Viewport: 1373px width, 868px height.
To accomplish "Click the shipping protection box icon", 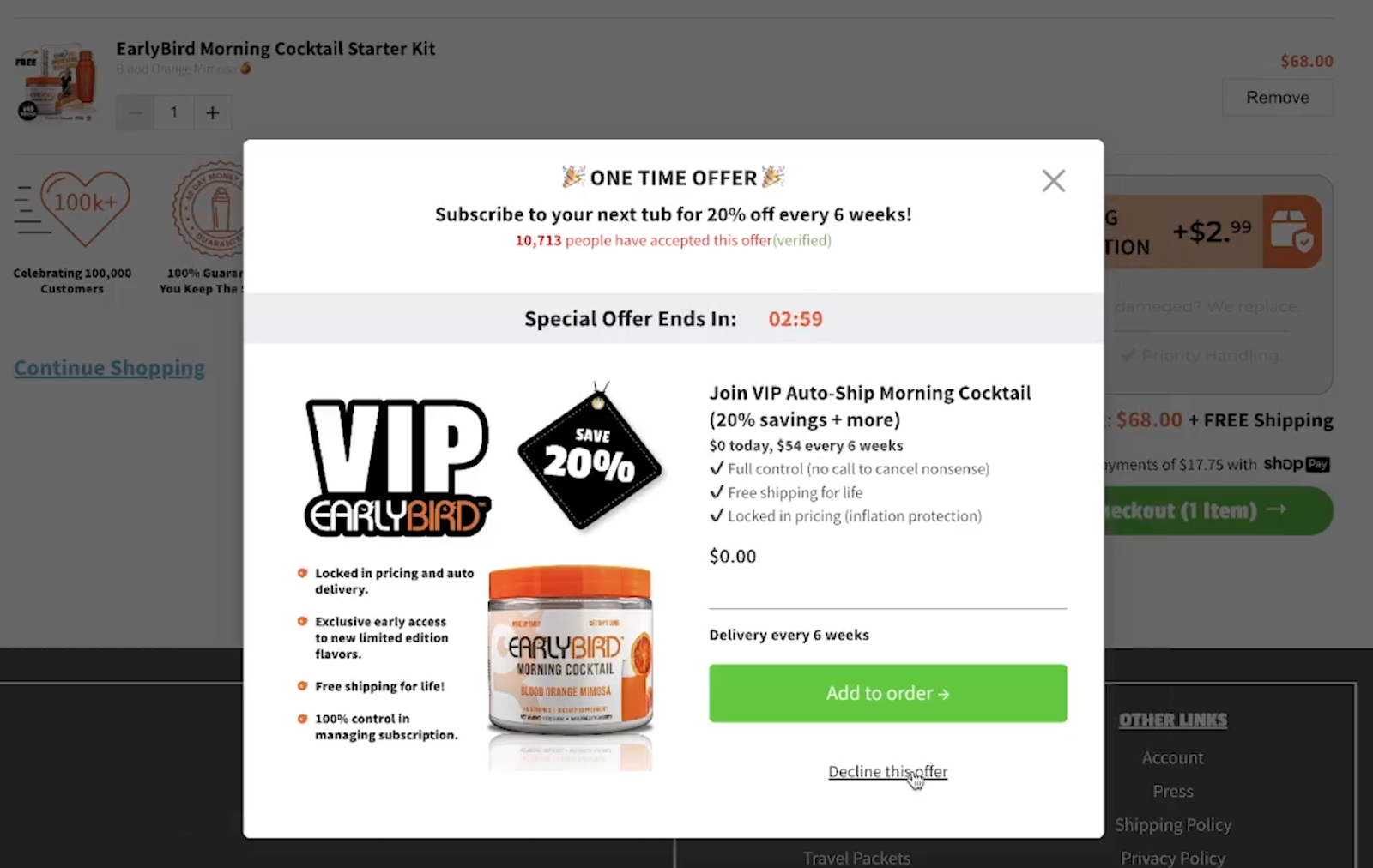I will (1291, 232).
